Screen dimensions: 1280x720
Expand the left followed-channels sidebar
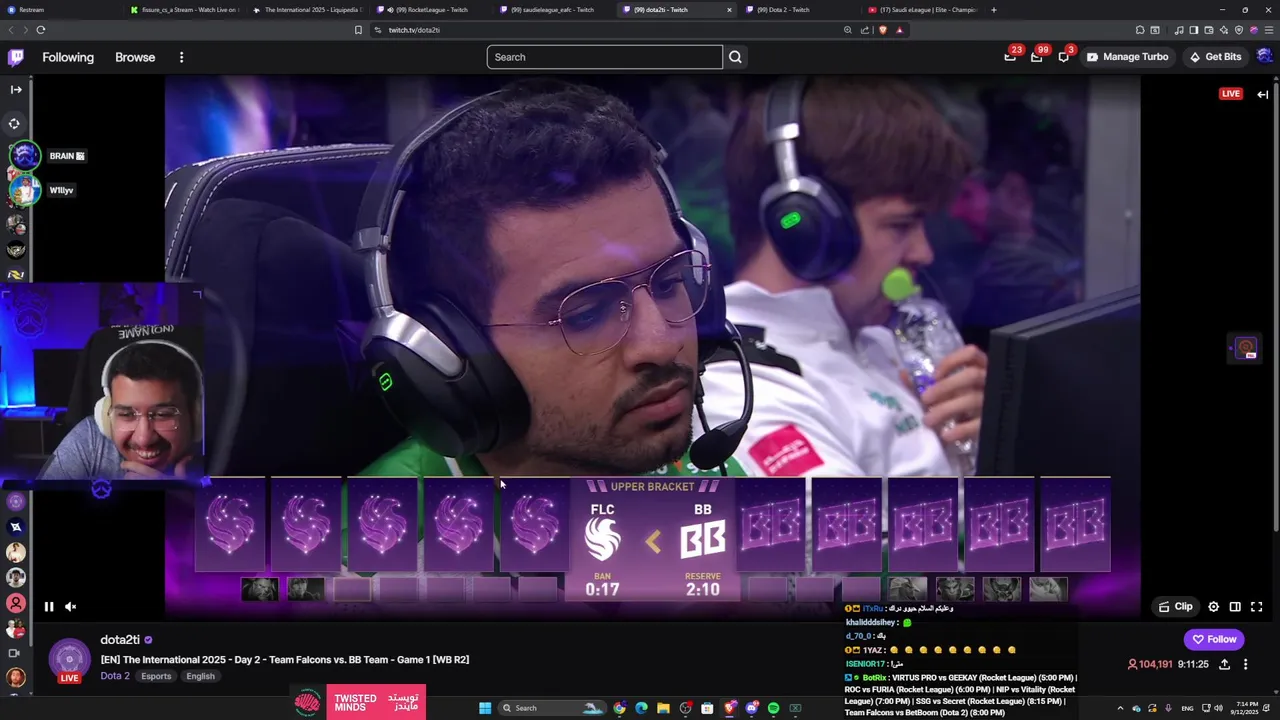tap(15, 90)
